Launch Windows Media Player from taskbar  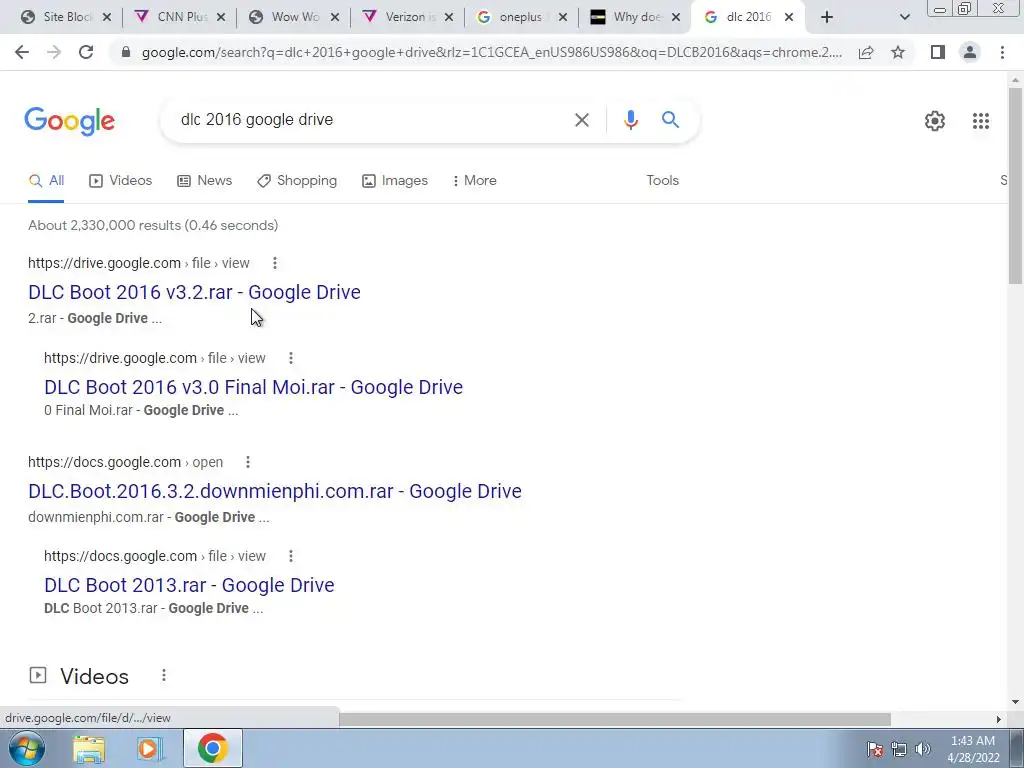pos(149,749)
